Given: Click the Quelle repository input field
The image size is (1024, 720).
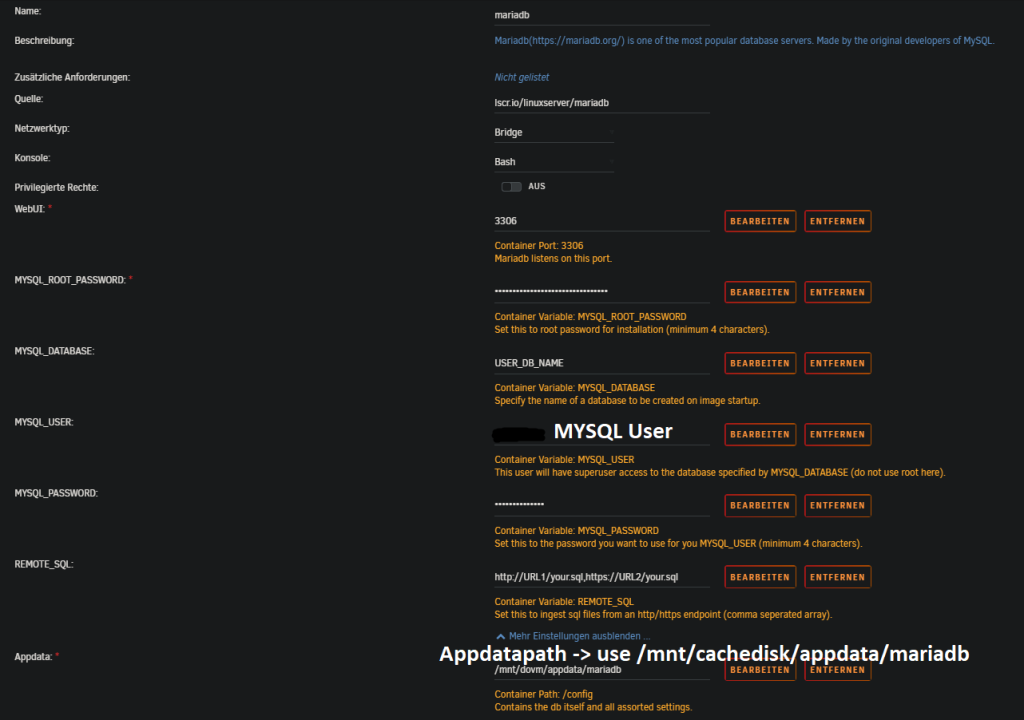Looking at the screenshot, I should click(601, 103).
